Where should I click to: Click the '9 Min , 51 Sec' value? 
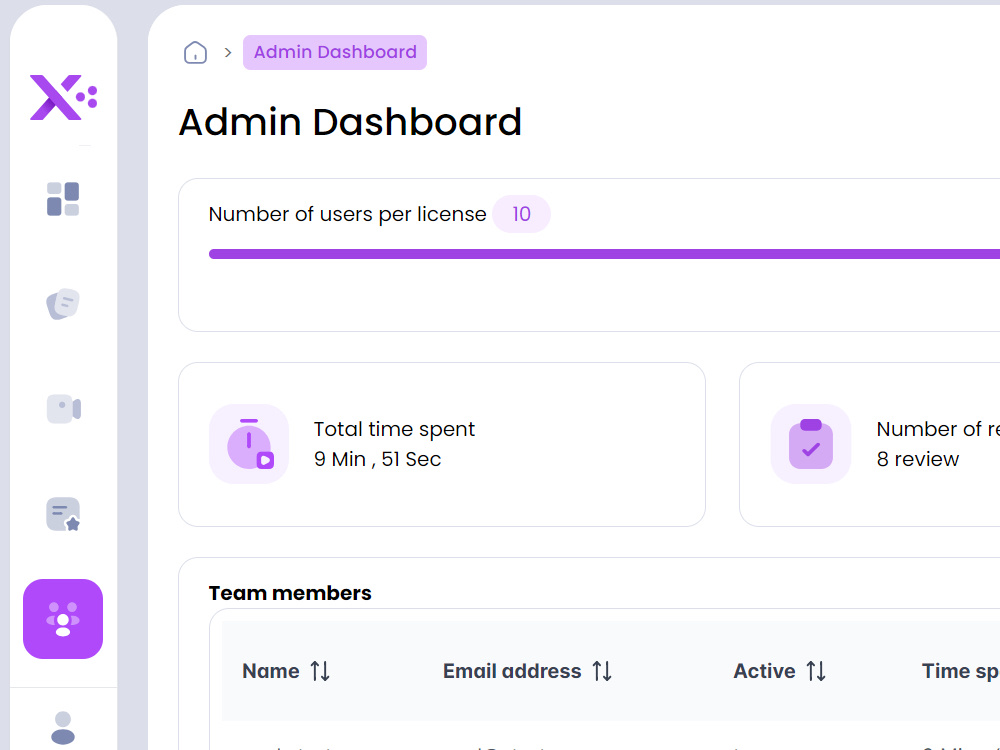(378, 459)
